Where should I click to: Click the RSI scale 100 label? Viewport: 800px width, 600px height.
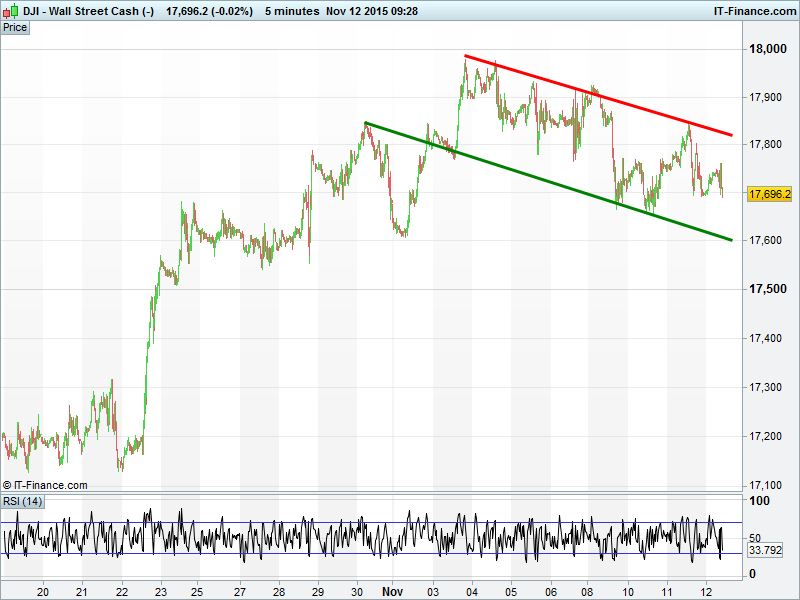click(760, 501)
